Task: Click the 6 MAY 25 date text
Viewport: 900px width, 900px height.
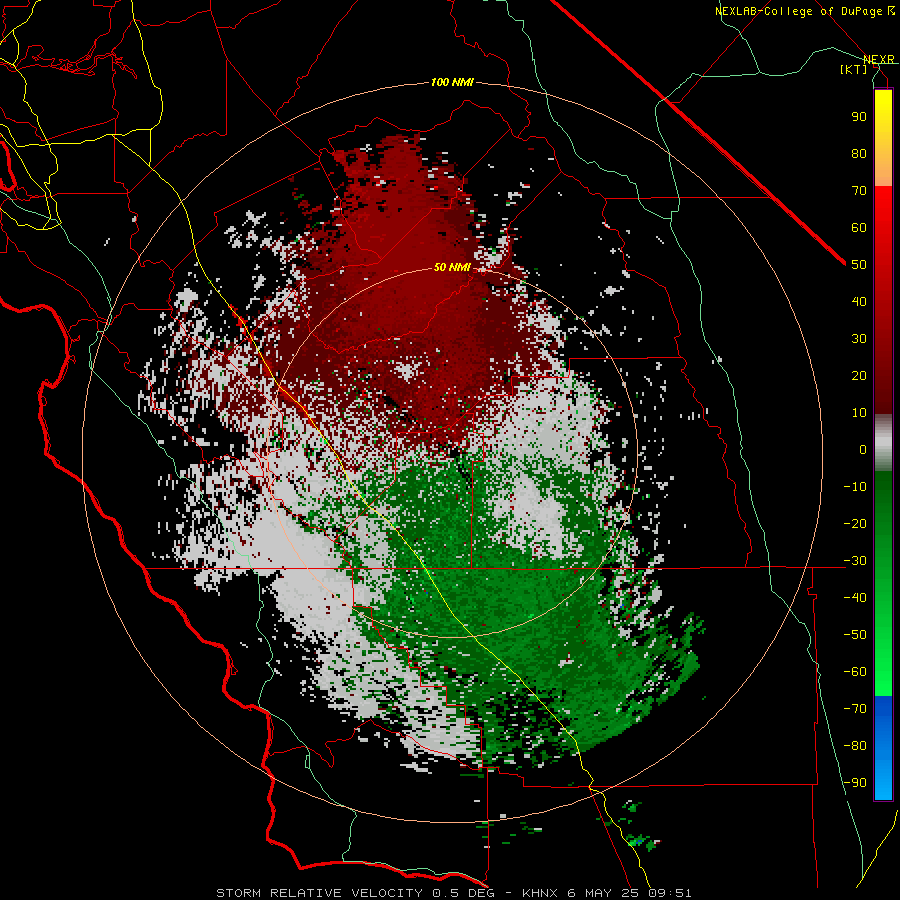Action: click(x=603, y=893)
